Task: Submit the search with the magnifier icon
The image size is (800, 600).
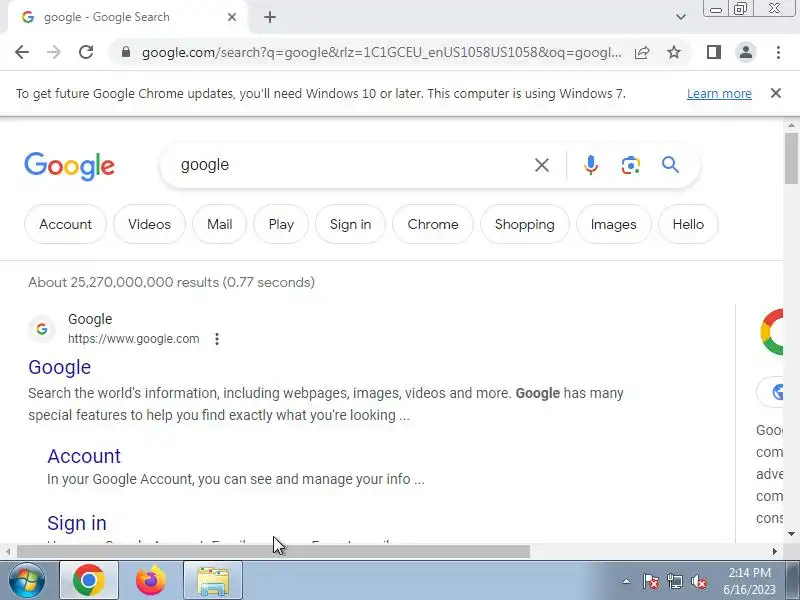Action: pos(670,165)
